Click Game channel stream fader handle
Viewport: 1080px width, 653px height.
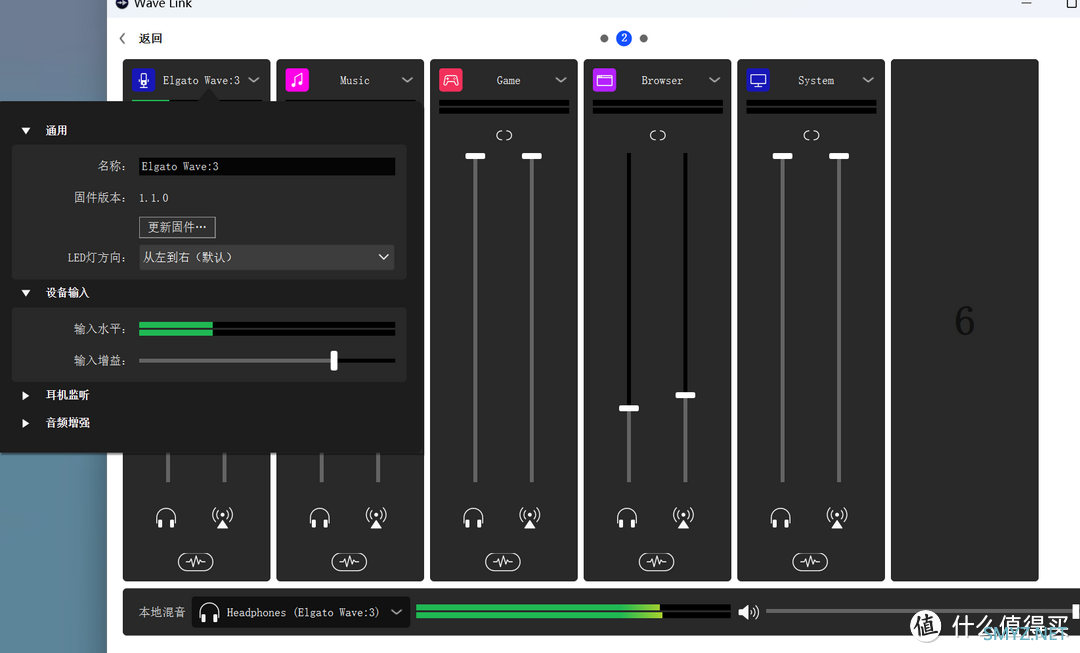point(532,156)
